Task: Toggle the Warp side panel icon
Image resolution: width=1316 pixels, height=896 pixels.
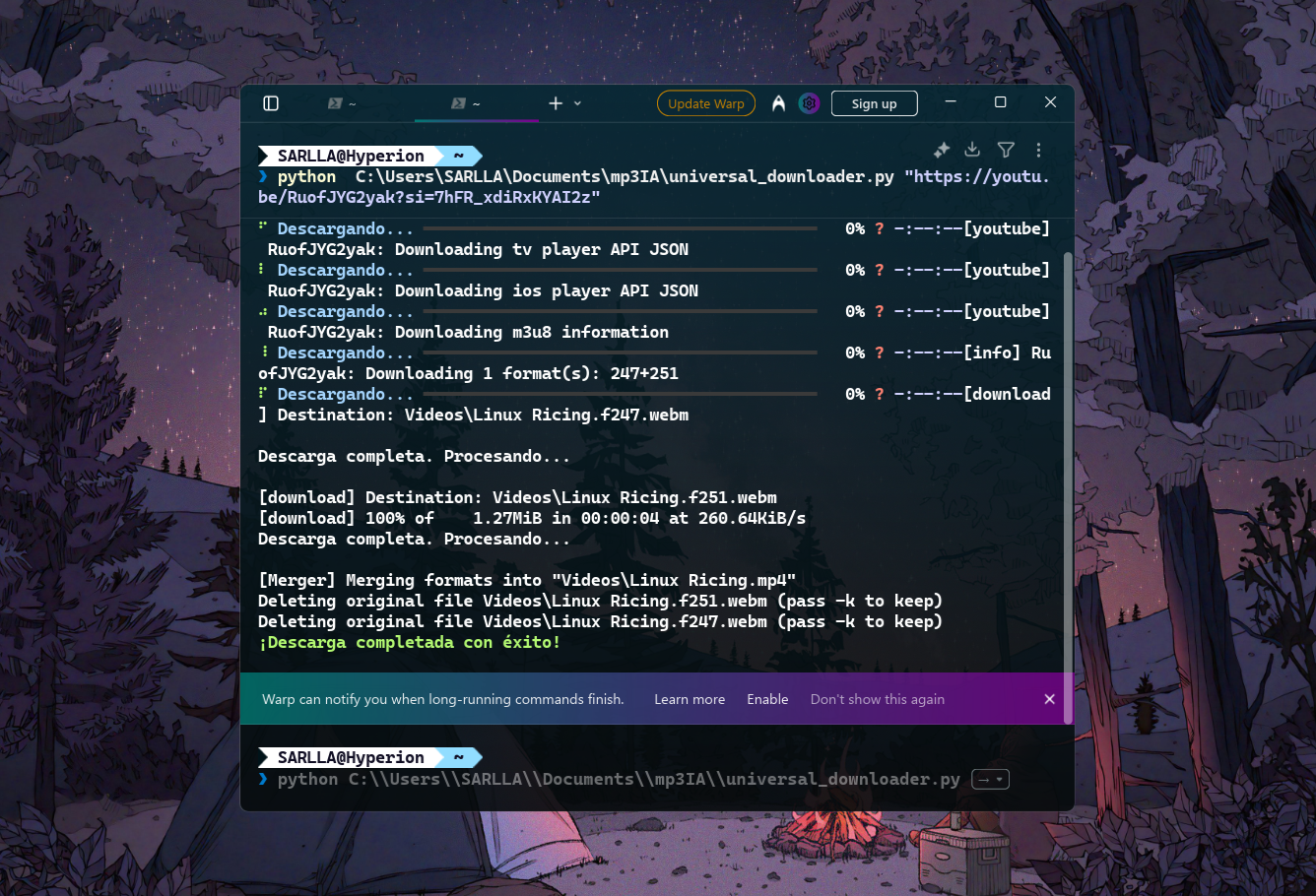Action: click(271, 103)
